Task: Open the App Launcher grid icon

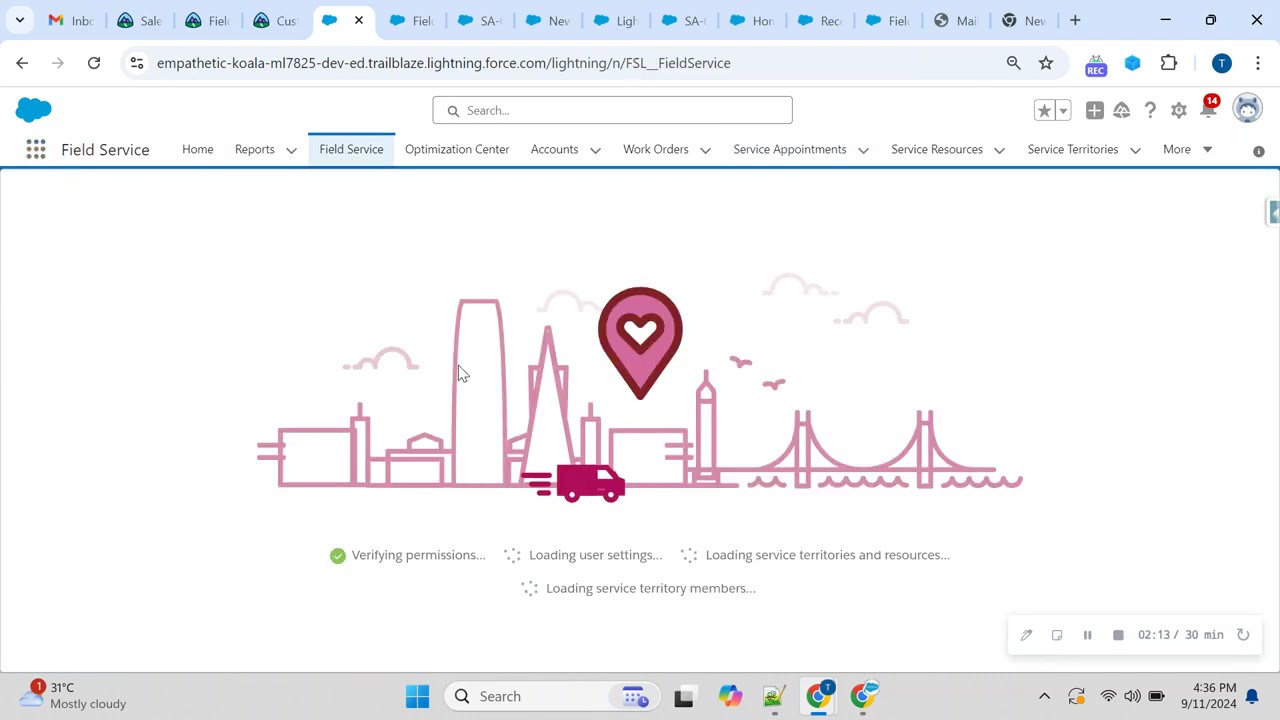Action: point(36,149)
